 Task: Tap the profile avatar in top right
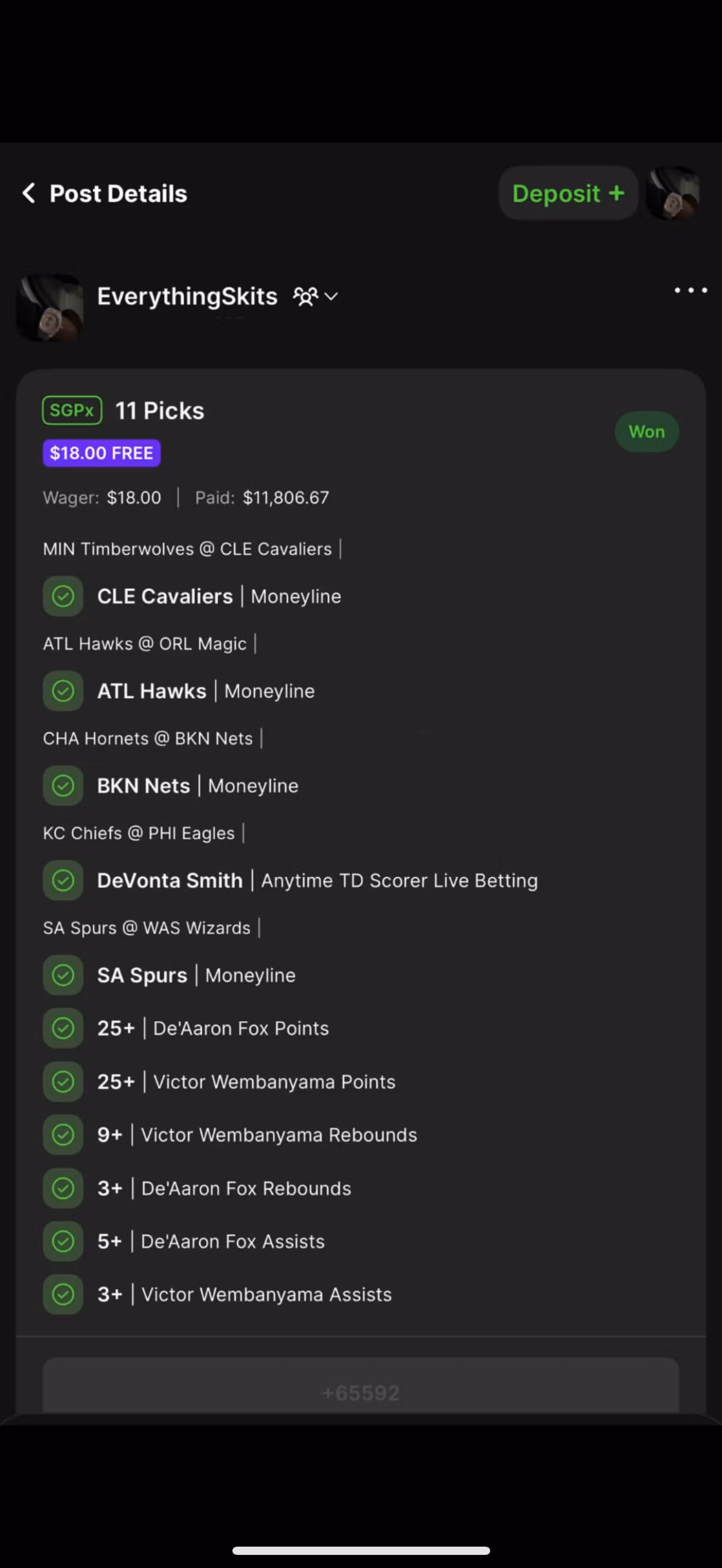coord(673,193)
